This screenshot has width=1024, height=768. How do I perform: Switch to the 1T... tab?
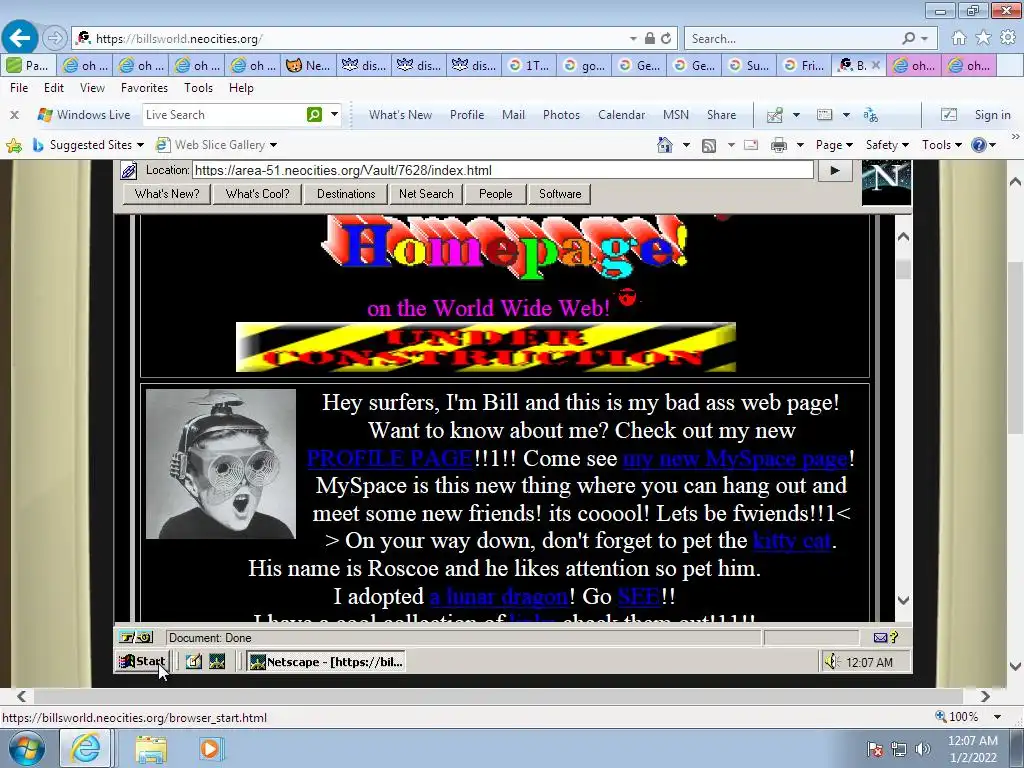point(530,65)
